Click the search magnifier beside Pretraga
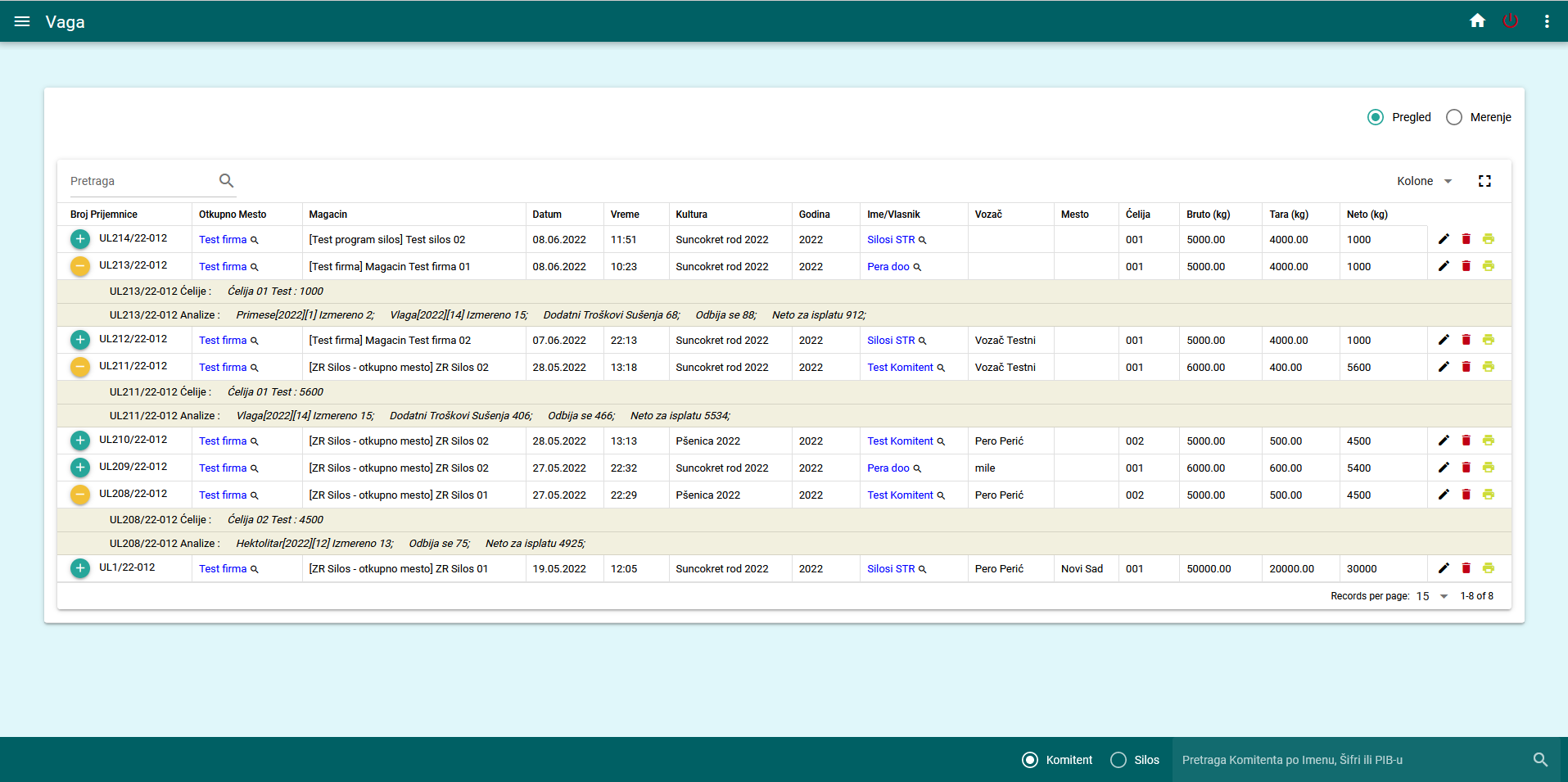The height and width of the screenshot is (782, 1568). (226, 181)
